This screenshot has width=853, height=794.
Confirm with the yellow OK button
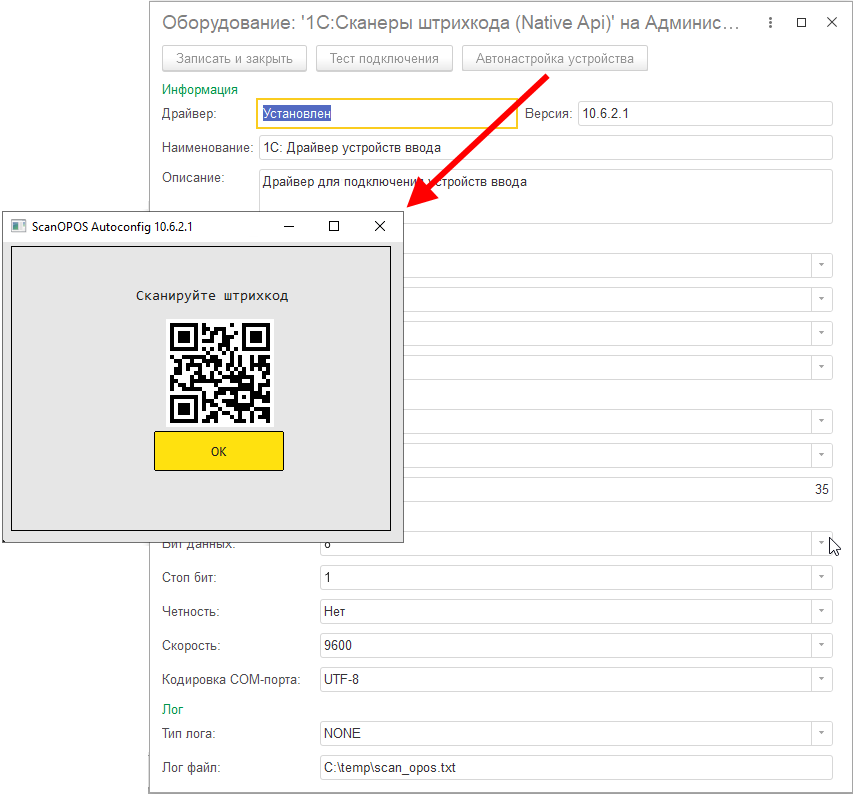pos(219,451)
